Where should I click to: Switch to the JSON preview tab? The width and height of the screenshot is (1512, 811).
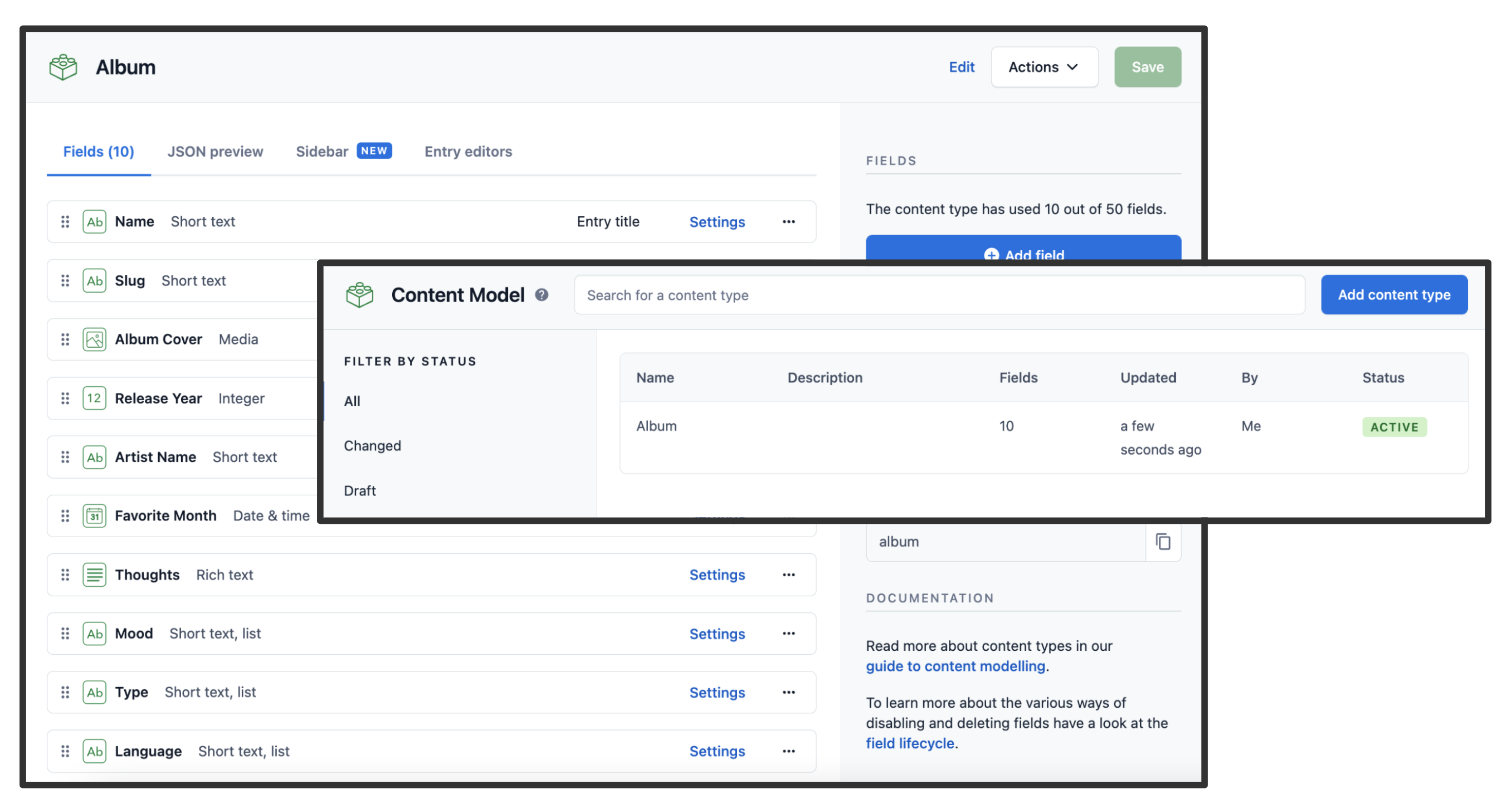[x=215, y=151]
